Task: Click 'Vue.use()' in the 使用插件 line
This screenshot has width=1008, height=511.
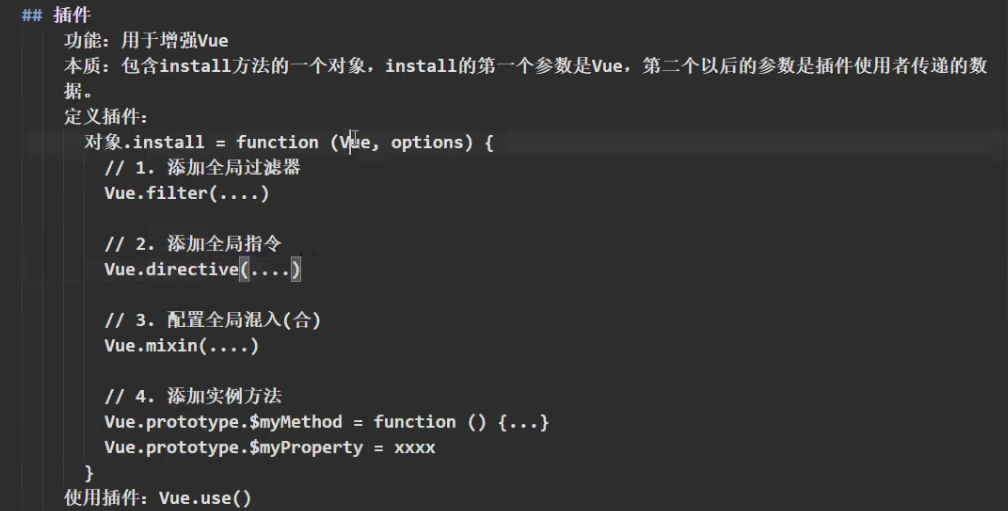Action: click(205, 498)
